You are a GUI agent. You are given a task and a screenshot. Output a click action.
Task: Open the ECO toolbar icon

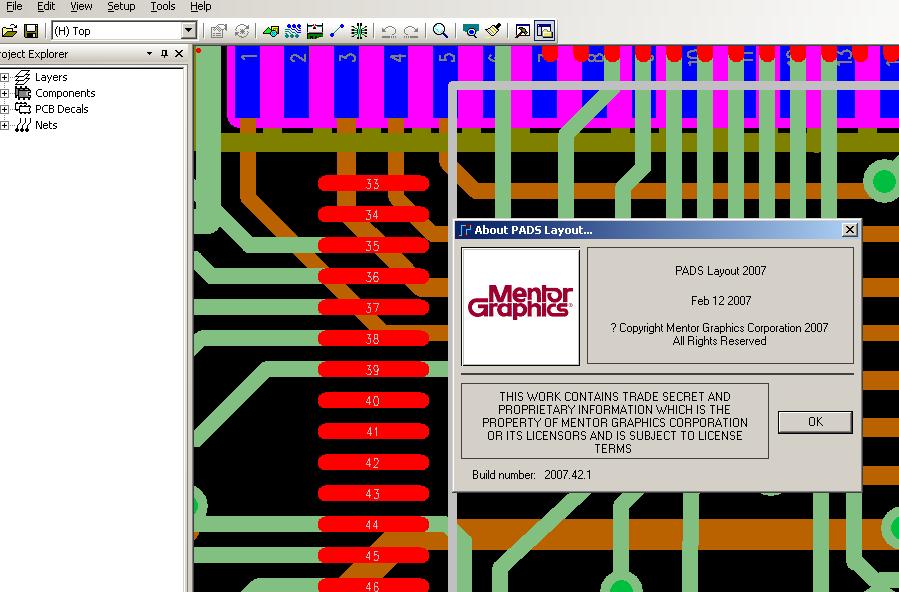click(x=337, y=30)
